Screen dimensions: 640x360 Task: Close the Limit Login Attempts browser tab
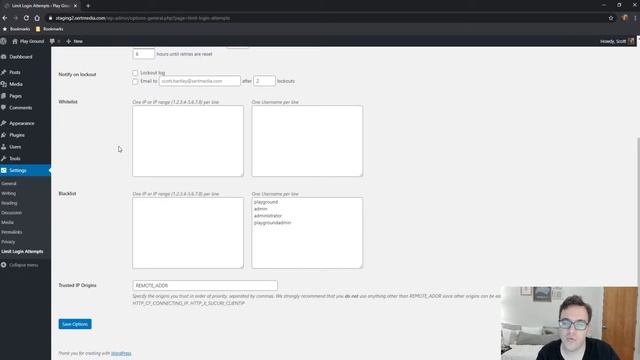coord(75,6)
